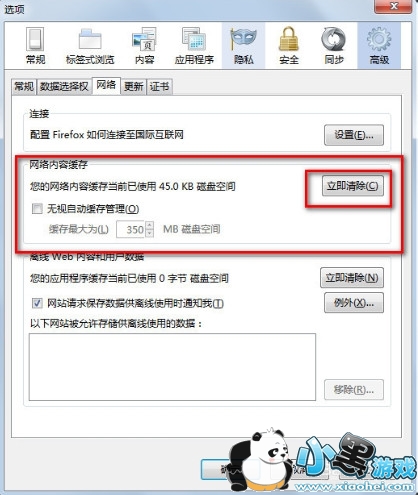418x495 pixels.
Task: Open the 内容 Content panel icon
Action: 145,46
